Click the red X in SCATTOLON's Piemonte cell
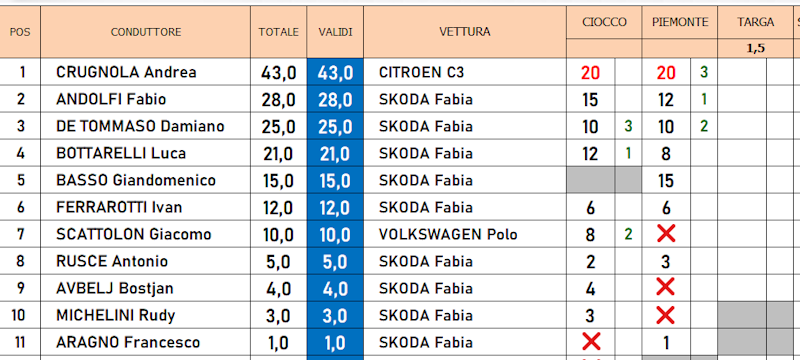This screenshot has height=360, width=800. (x=666, y=234)
